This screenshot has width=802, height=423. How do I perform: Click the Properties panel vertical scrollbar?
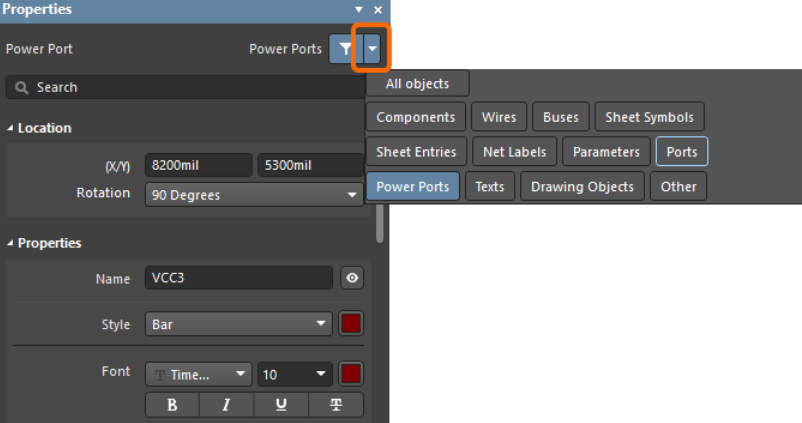pyautogui.click(x=380, y=223)
